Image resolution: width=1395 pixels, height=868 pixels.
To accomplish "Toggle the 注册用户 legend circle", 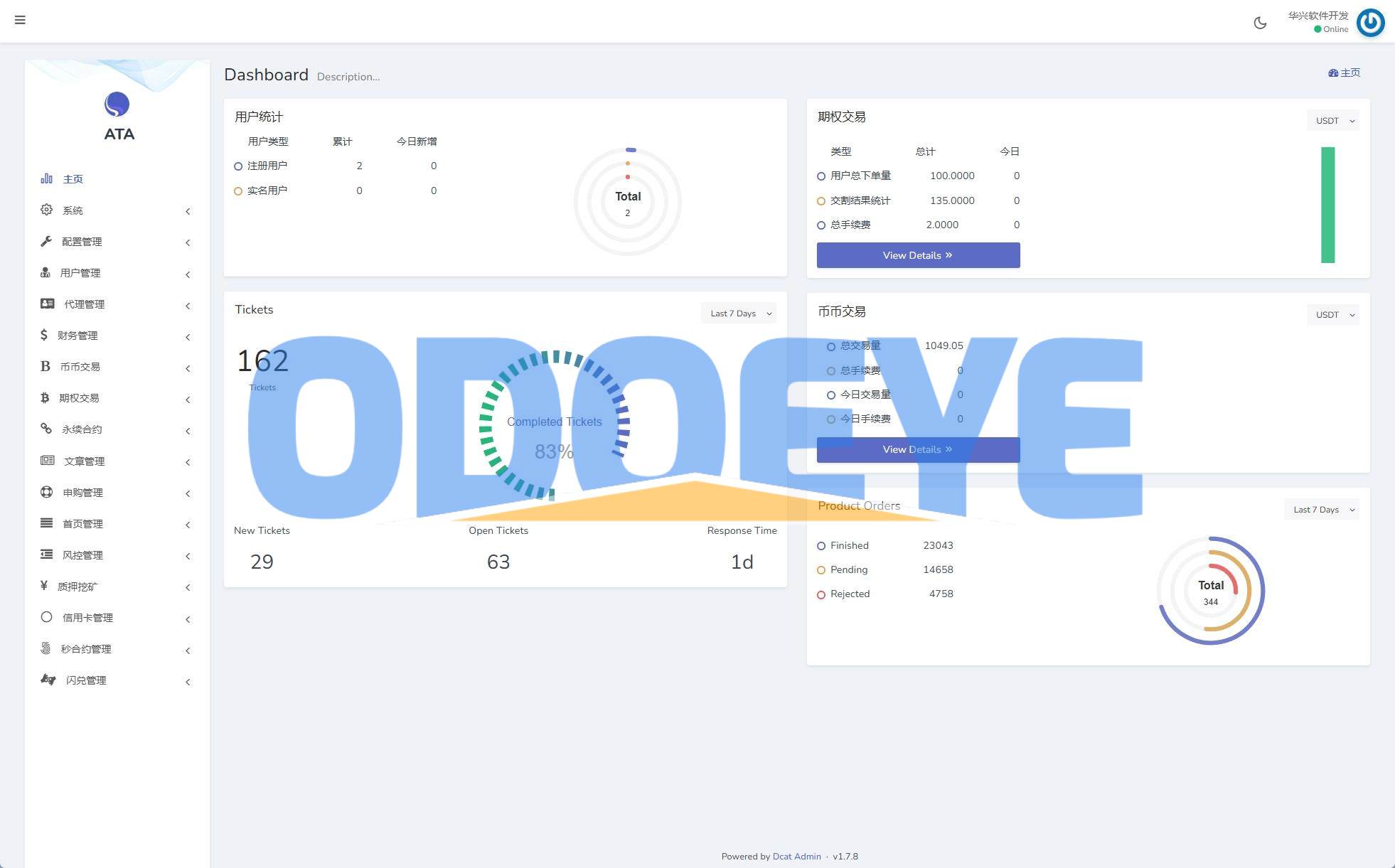I will click(238, 166).
